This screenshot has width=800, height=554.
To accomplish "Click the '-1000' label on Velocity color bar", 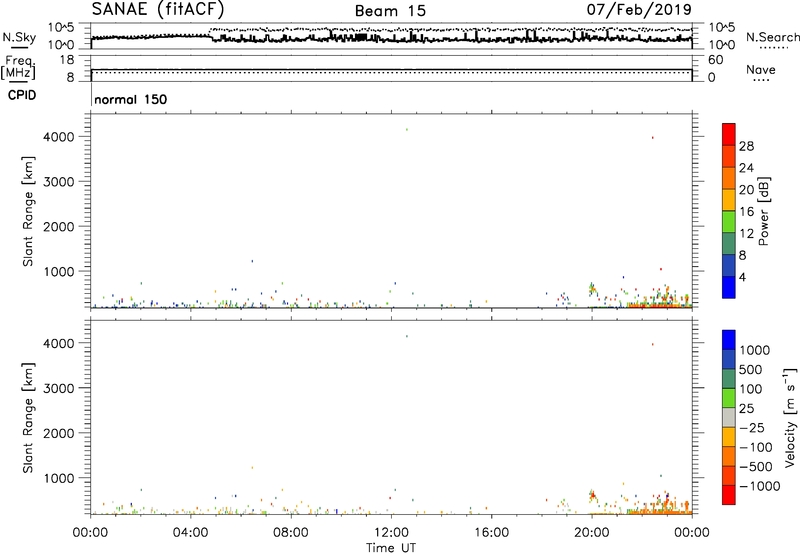I will (x=759, y=486).
